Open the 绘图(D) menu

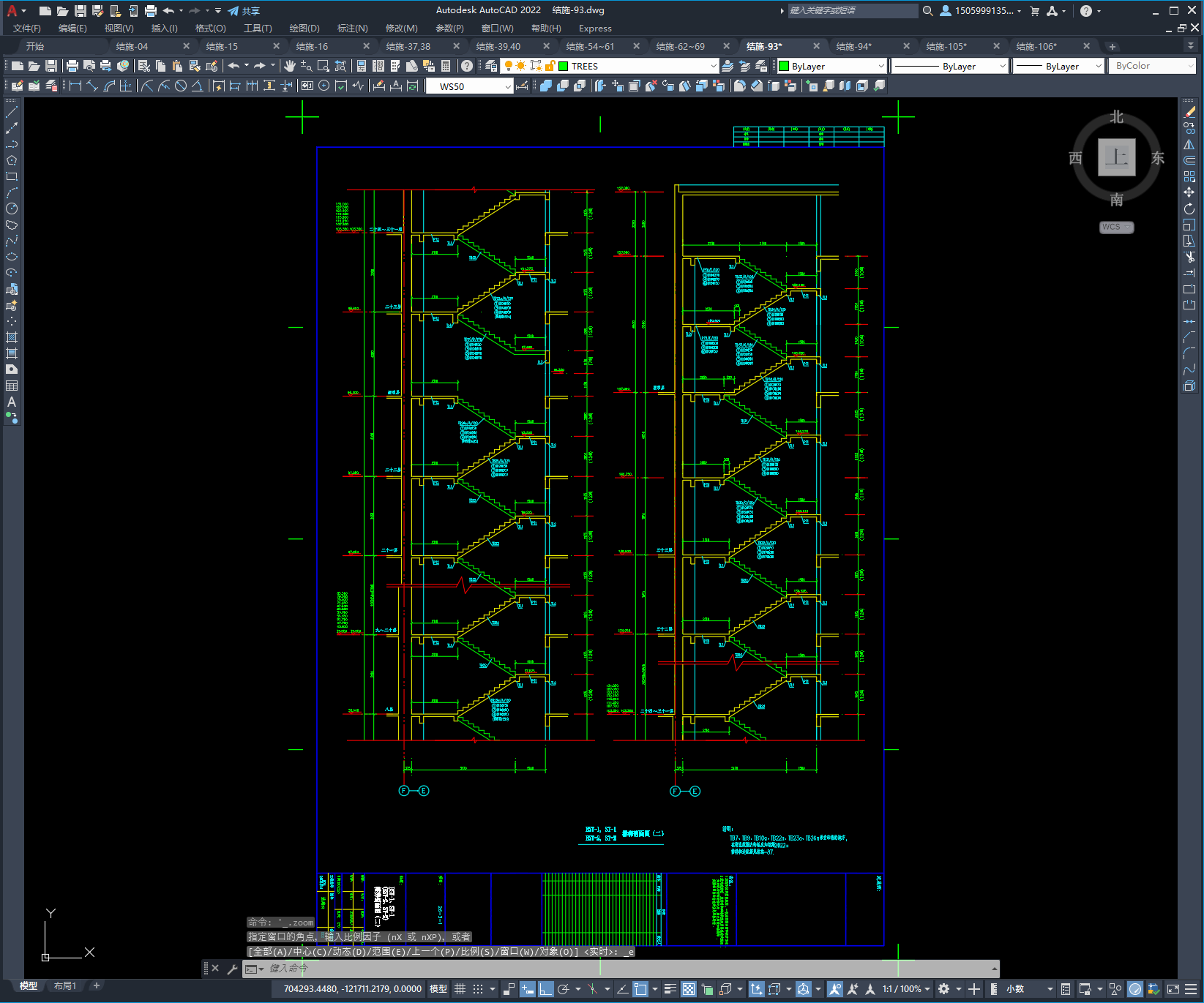pyautogui.click(x=304, y=29)
